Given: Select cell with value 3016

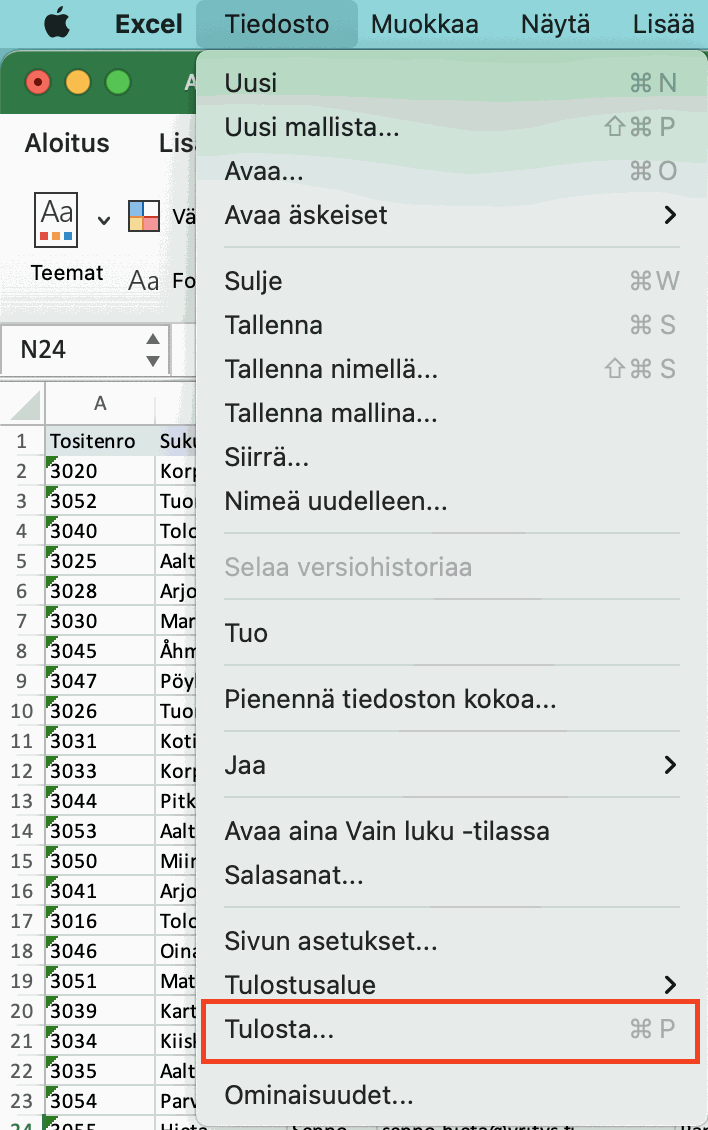Looking at the screenshot, I should click(x=100, y=921).
